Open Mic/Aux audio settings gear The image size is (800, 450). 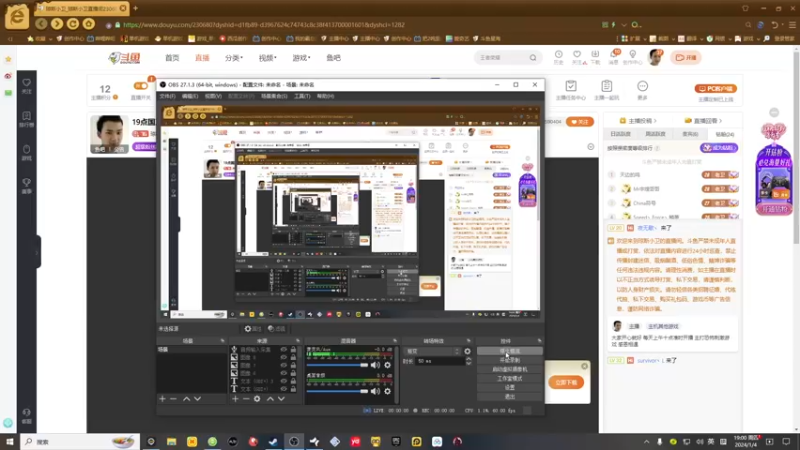388,365
